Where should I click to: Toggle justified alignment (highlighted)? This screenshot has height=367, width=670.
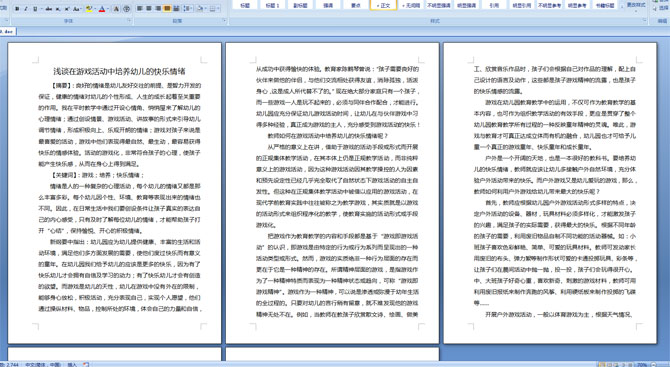167,8
